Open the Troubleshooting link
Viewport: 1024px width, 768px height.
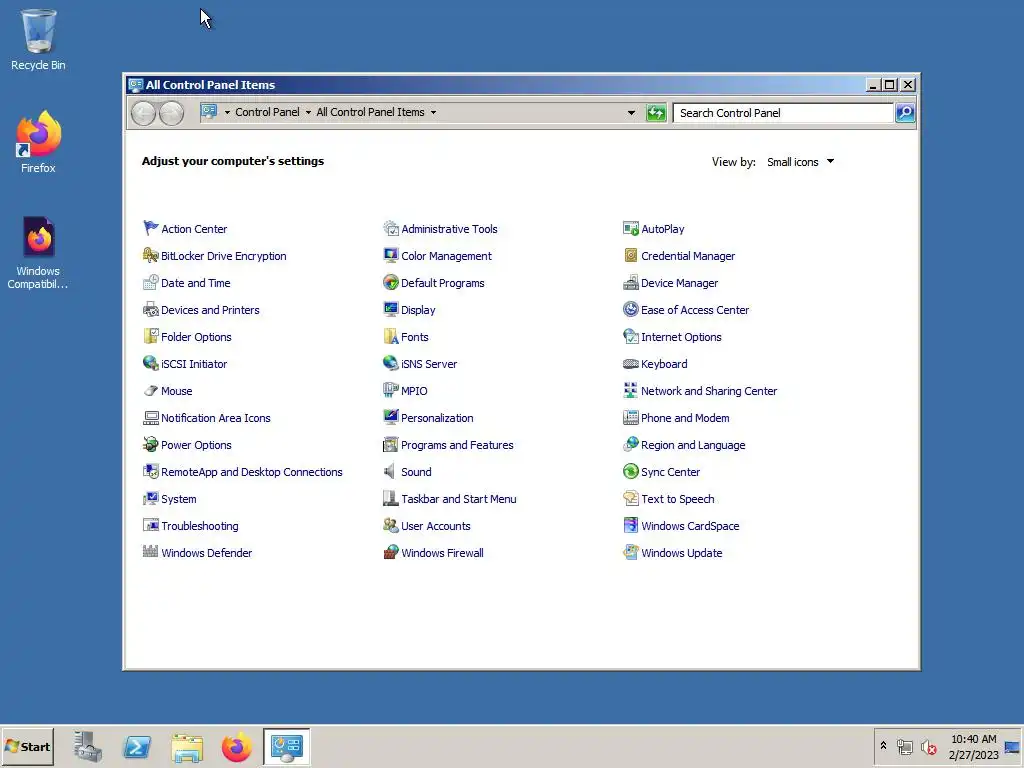[199, 526]
